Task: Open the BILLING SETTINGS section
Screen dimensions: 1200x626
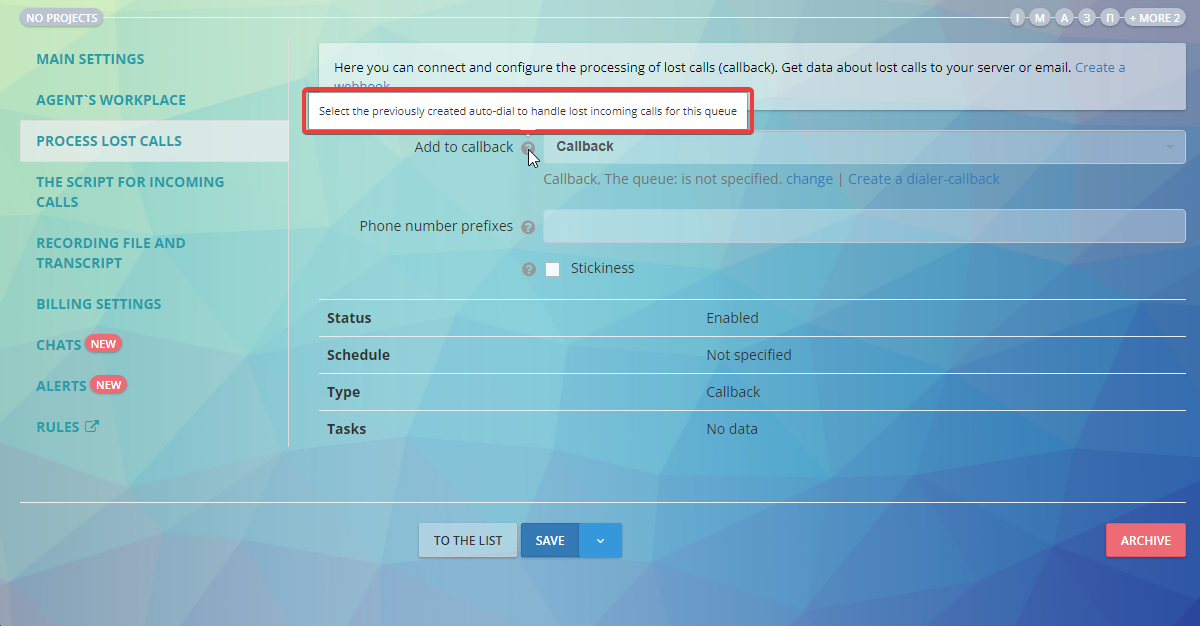Action: click(98, 303)
